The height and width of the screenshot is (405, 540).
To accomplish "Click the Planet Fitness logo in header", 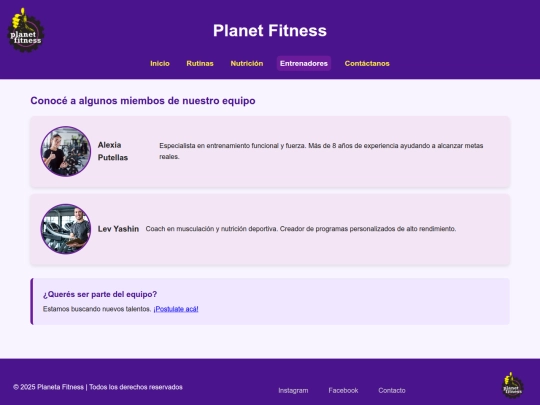I will click(x=26, y=30).
